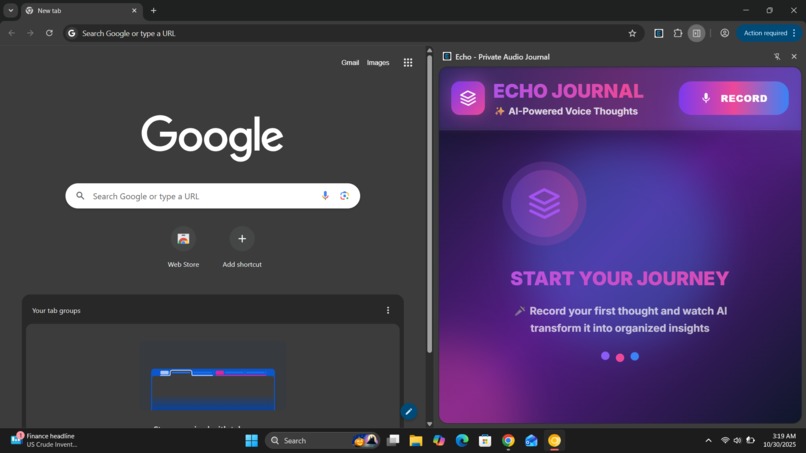This screenshot has height=453, width=806.
Task: Open Microsoft Store from taskbar
Action: click(485, 441)
